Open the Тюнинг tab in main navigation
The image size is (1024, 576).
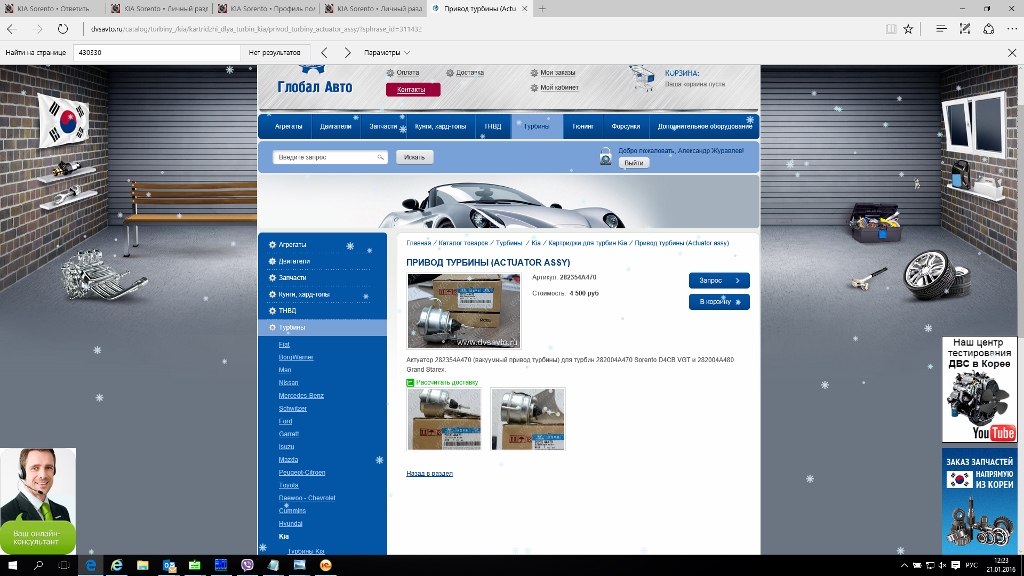pyautogui.click(x=582, y=127)
